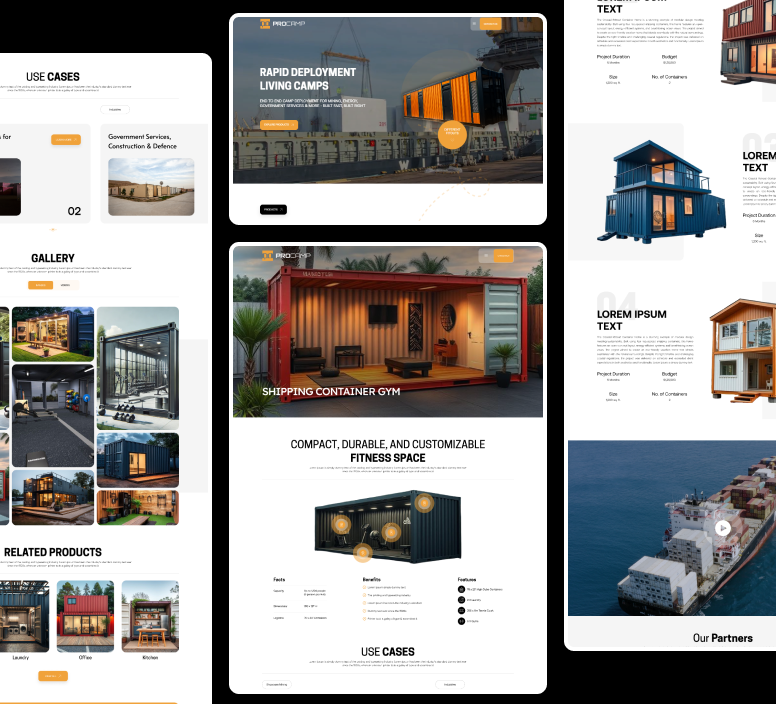Click the play button on the cargo ship video
This screenshot has height=704, width=776.
point(723,528)
